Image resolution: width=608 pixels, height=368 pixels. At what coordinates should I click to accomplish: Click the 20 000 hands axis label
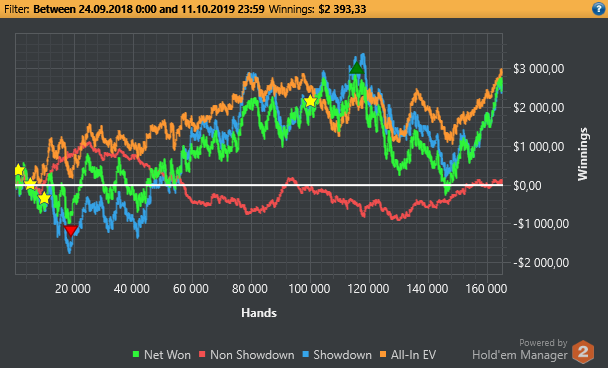[73, 289]
